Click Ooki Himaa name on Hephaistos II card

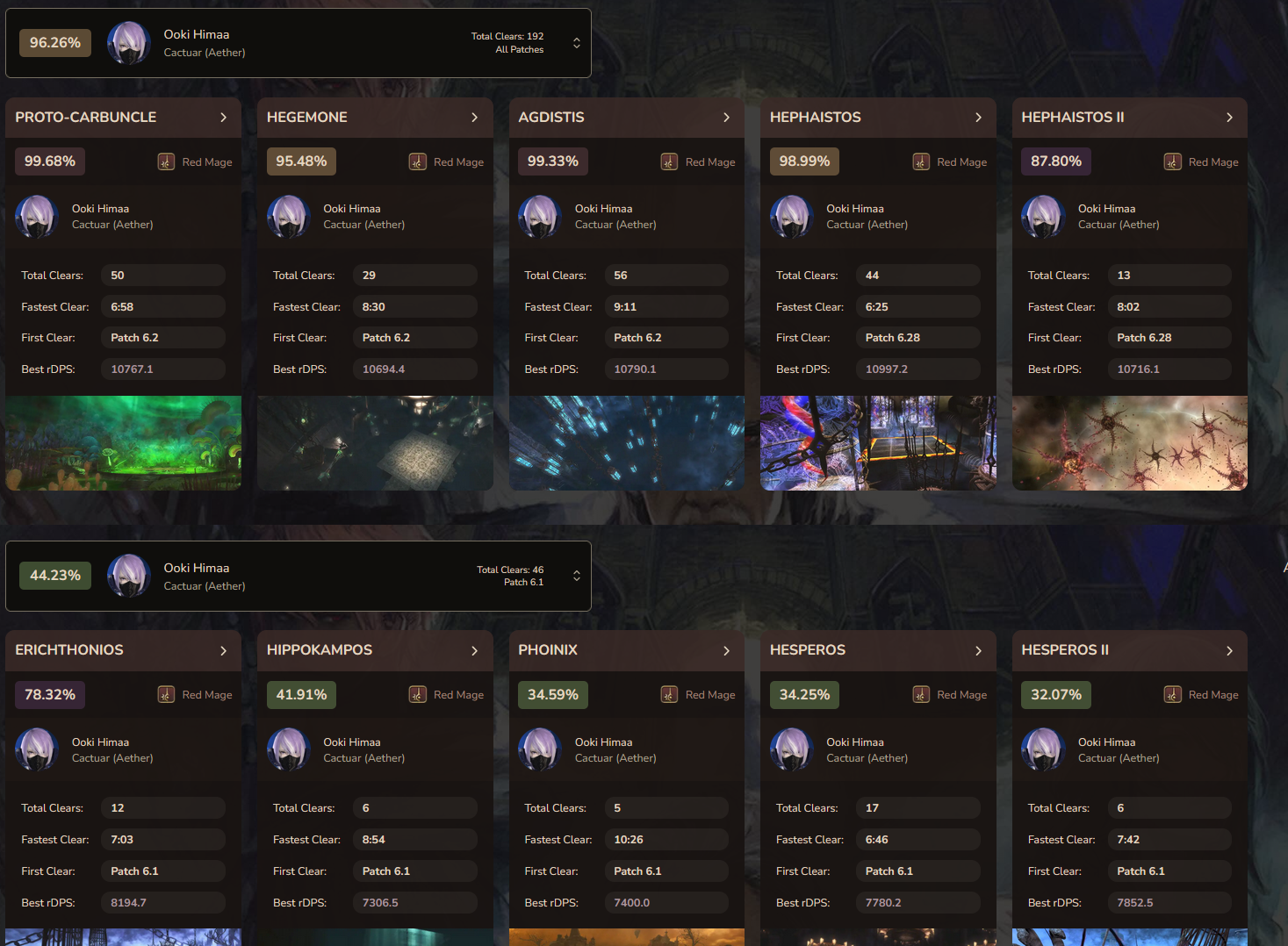[x=1106, y=209]
